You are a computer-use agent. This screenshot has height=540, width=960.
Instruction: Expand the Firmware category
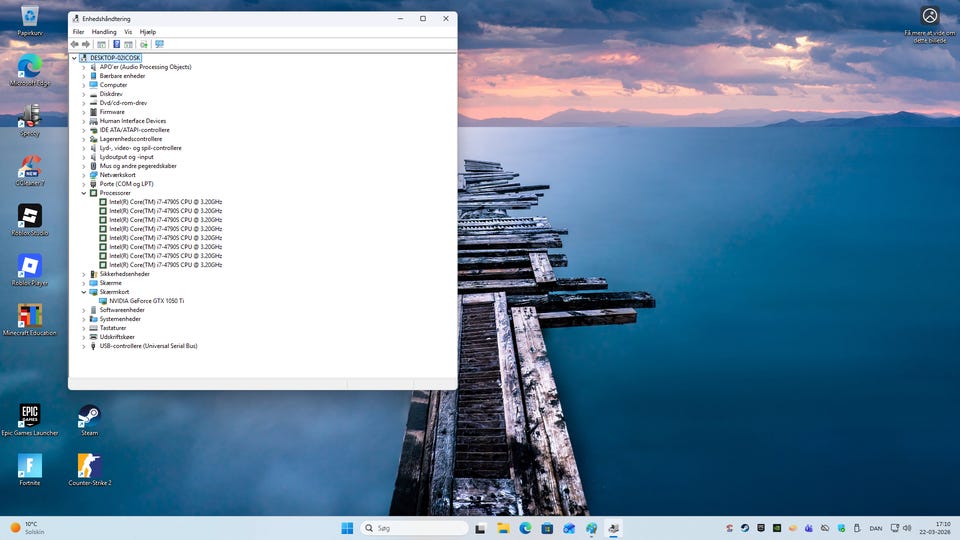pyautogui.click(x=84, y=112)
